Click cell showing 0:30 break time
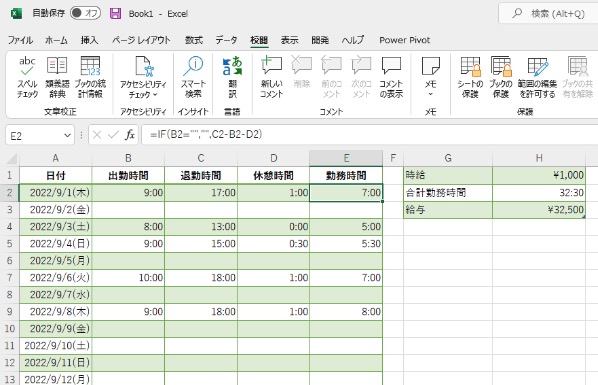This screenshot has height=385, width=598. (273, 243)
